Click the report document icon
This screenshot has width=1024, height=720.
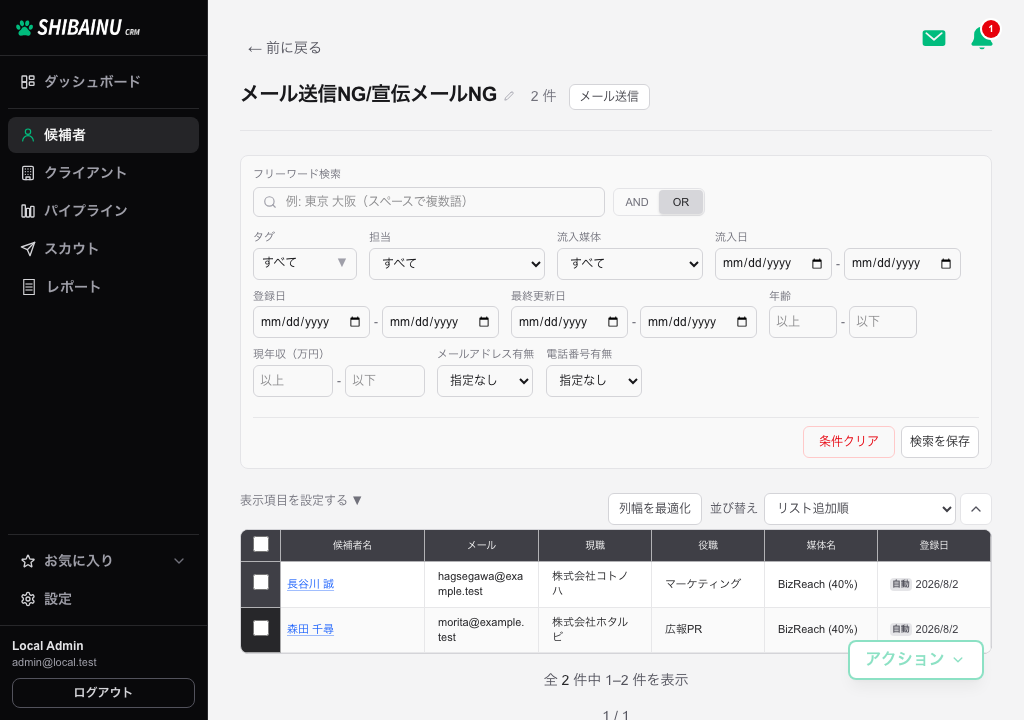pyautogui.click(x=29, y=287)
